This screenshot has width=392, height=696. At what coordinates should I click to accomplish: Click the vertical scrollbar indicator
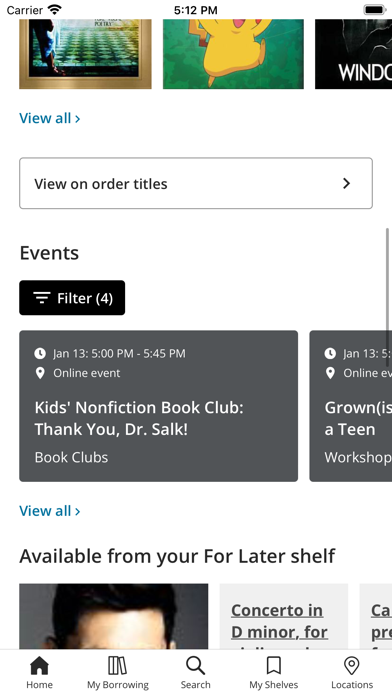[x=388, y=291]
